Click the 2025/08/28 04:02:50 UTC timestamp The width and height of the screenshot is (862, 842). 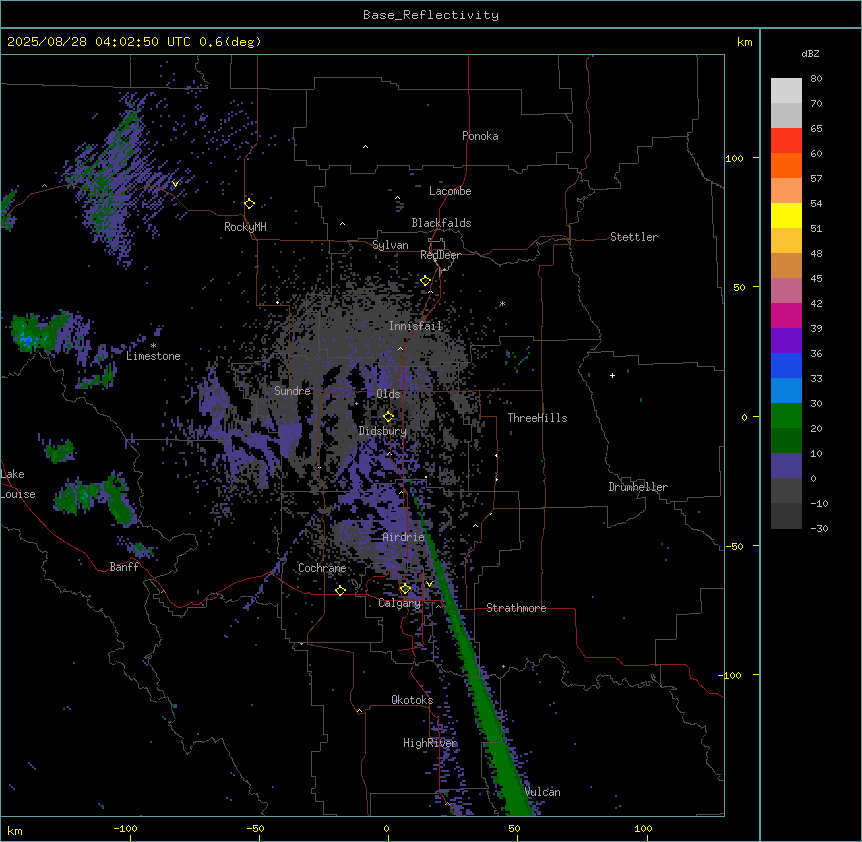[99, 42]
